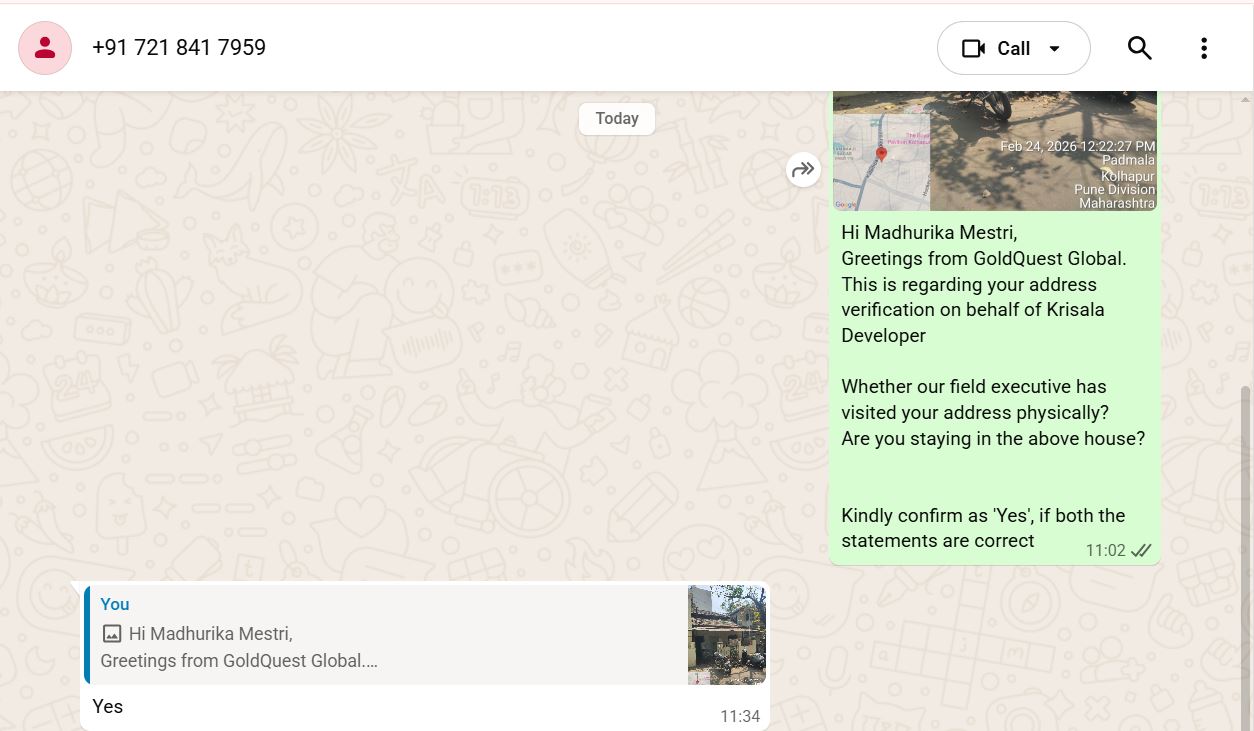Click the 11:34 timestamp on reply
Image resolution: width=1254 pixels, height=731 pixels.
click(x=740, y=716)
